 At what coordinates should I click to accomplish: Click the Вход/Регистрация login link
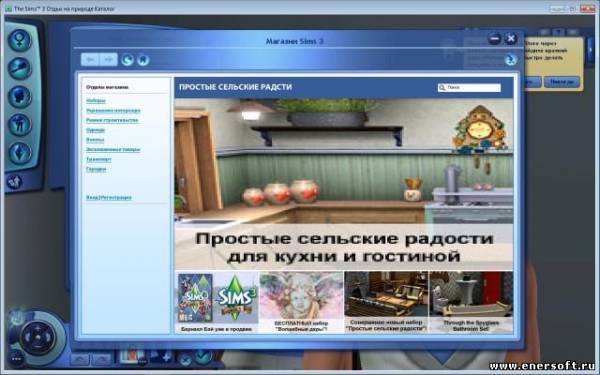[x=109, y=197]
